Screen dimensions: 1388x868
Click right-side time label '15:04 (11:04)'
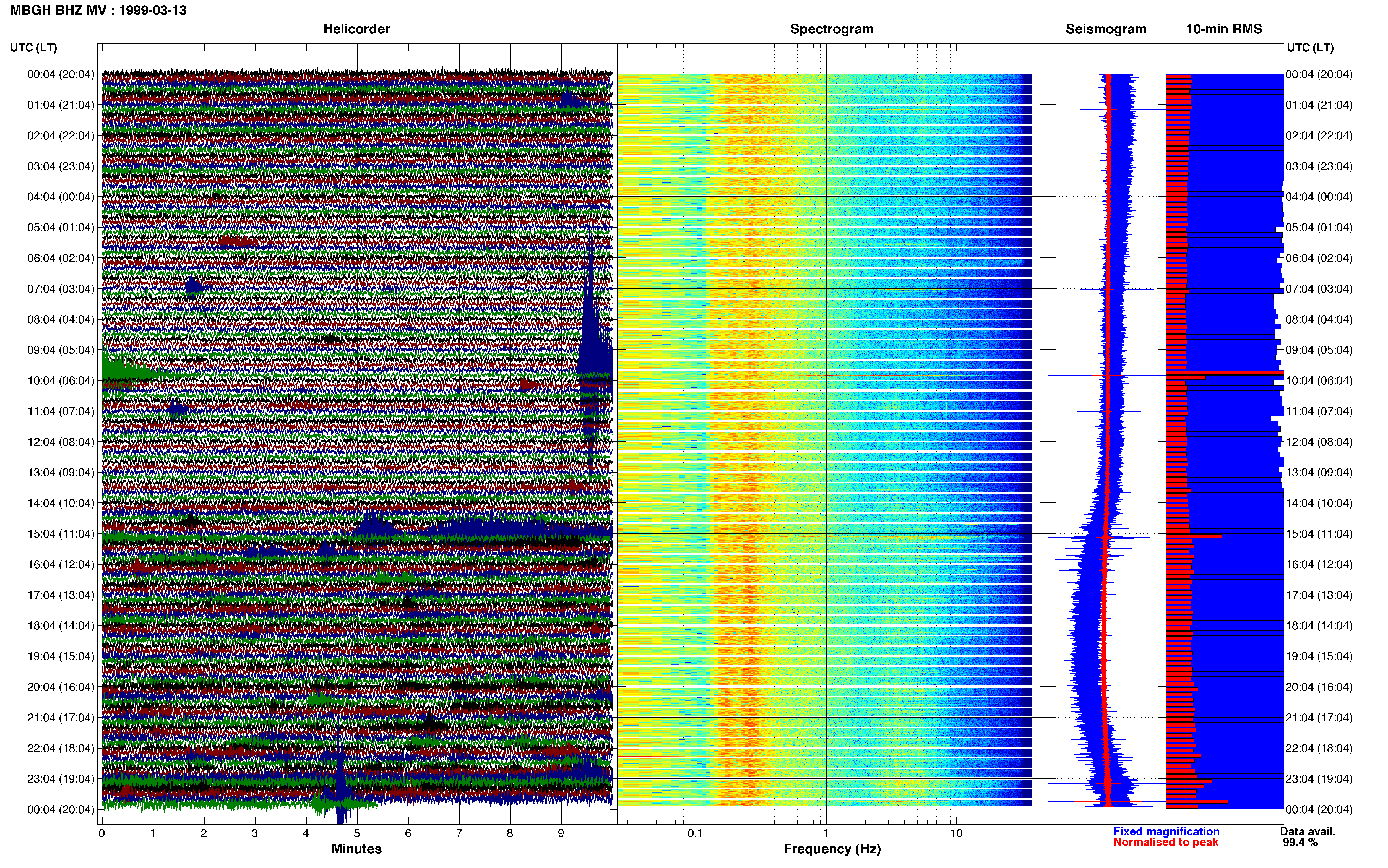(1319, 534)
